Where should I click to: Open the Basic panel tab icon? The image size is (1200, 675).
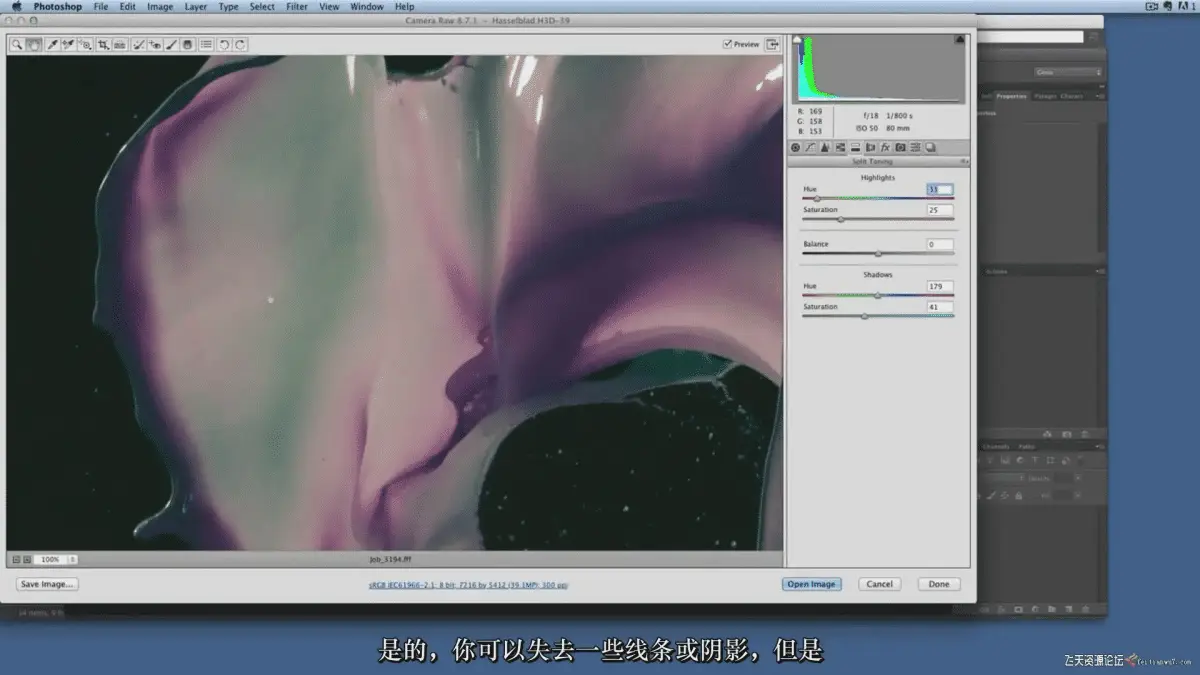(x=796, y=147)
